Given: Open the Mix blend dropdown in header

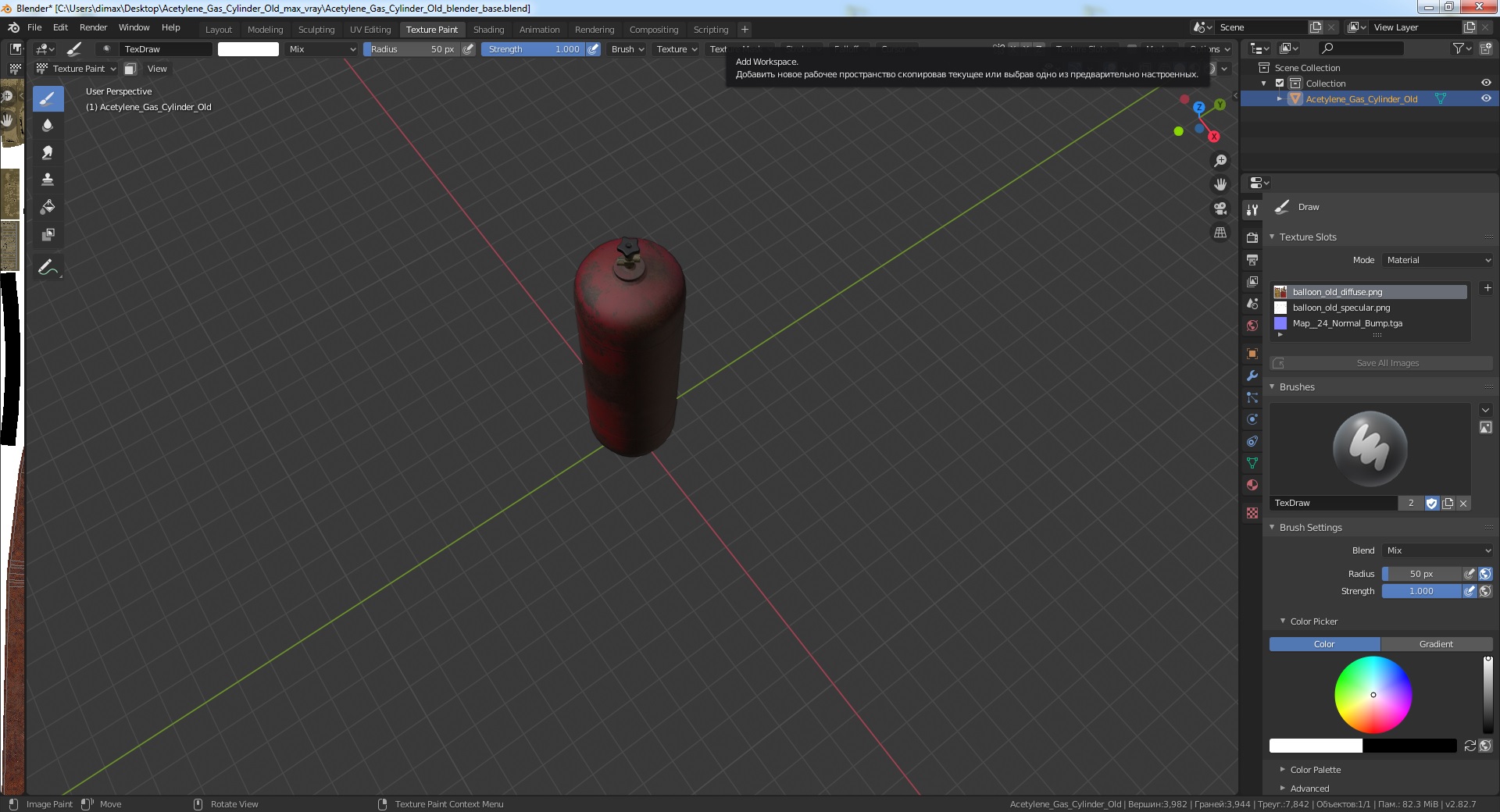Looking at the screenshot, I should click(x=322, y=49).
